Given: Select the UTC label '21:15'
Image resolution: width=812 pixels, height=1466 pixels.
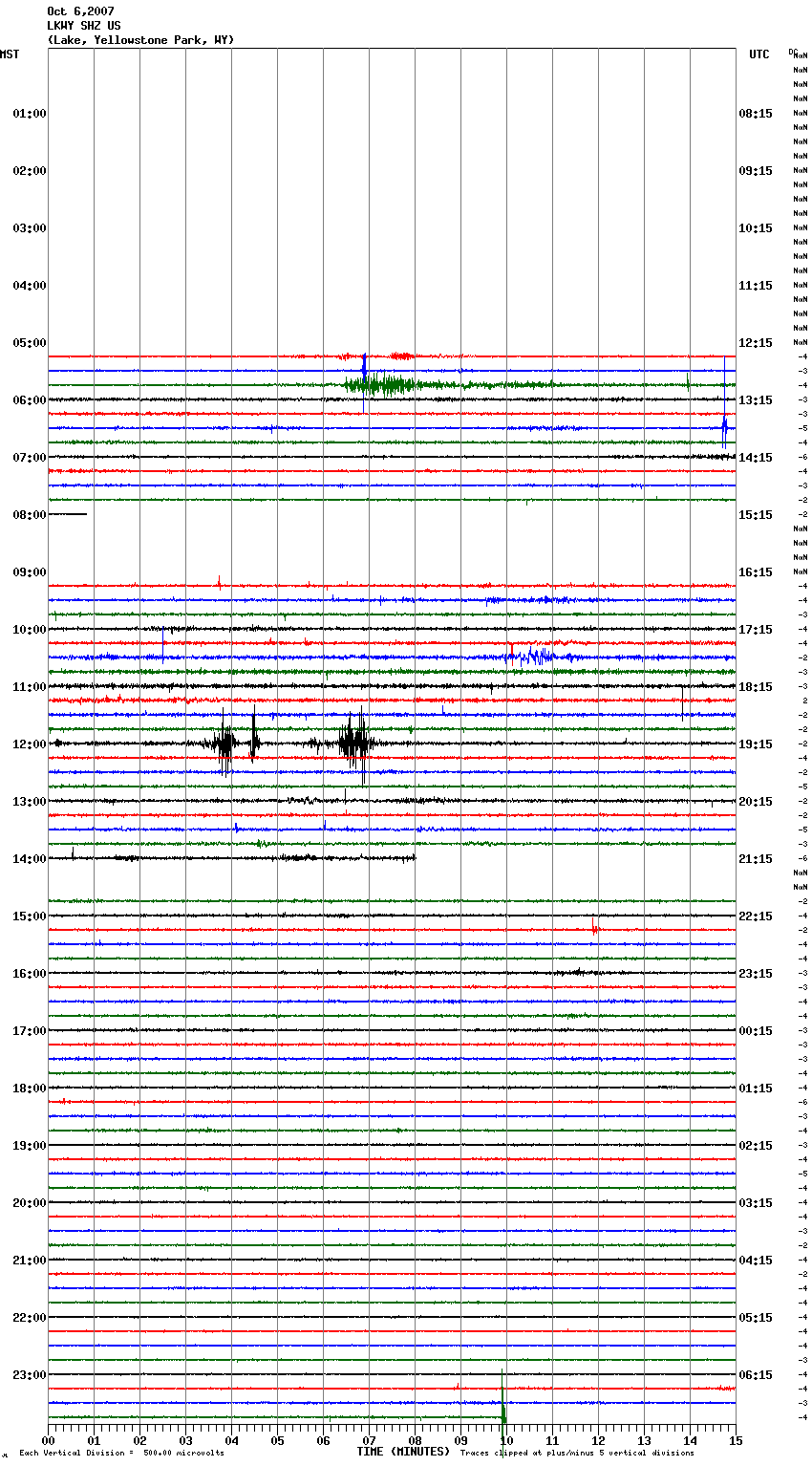Looking at the screenshot, I should 756,859.
